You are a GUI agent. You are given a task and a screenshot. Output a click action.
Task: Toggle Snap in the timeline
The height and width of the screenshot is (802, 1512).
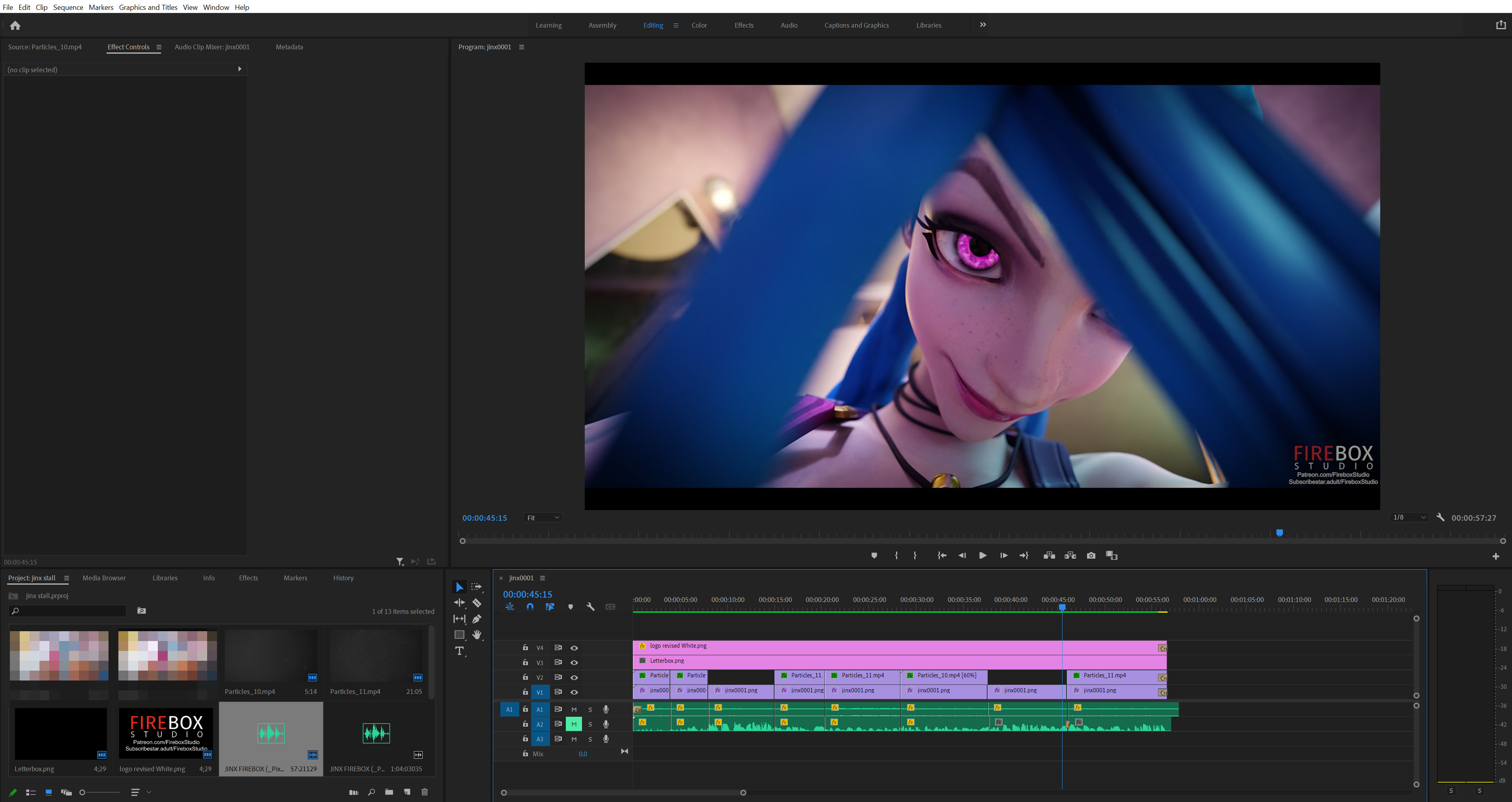[x=530, y=607]
